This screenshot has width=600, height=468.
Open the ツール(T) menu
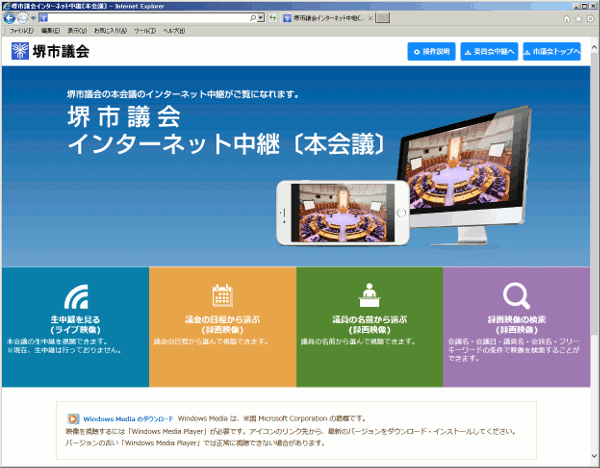pyautogui.click(x=145, y=31)
